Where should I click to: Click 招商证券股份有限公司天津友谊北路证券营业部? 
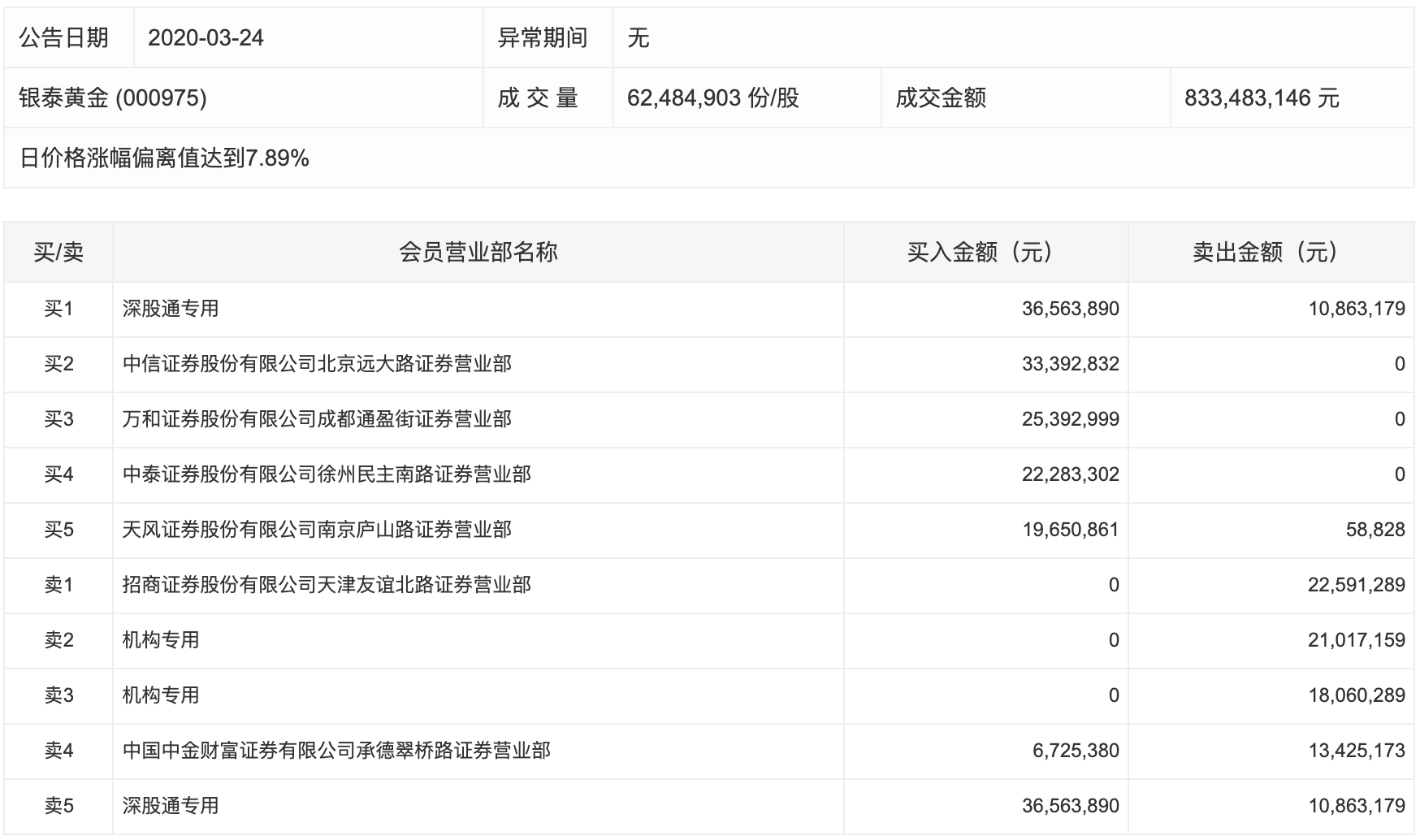pyautogui.click(x=327, y=585)
